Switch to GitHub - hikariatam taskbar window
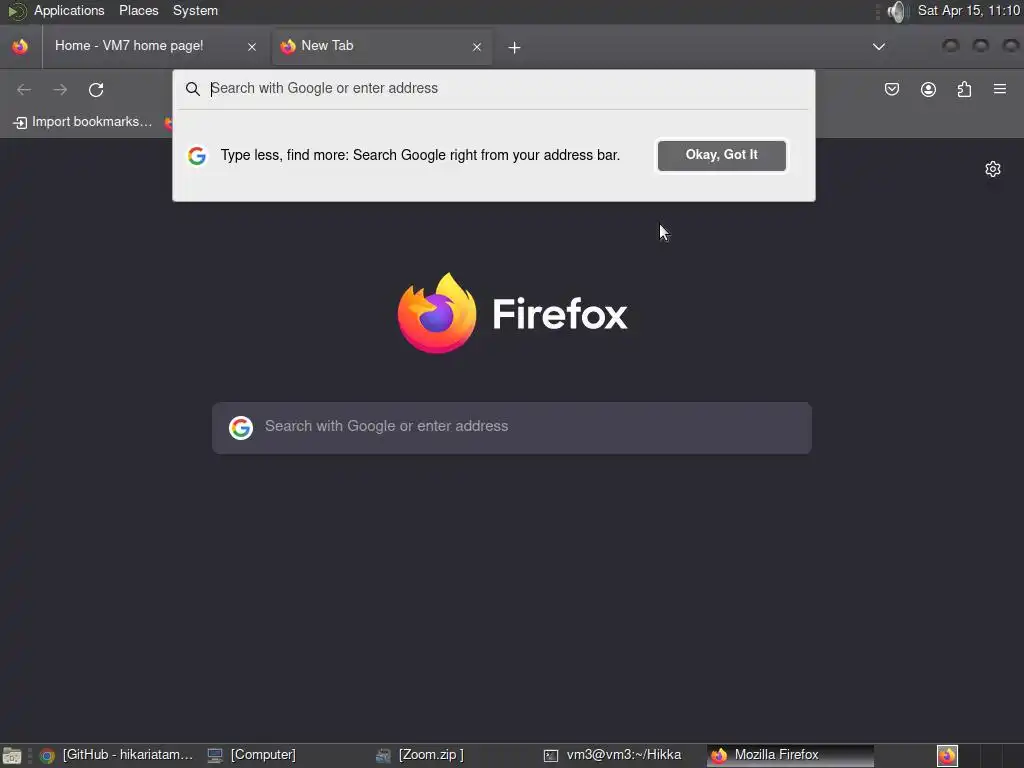1024x768 pixels. 118,756
